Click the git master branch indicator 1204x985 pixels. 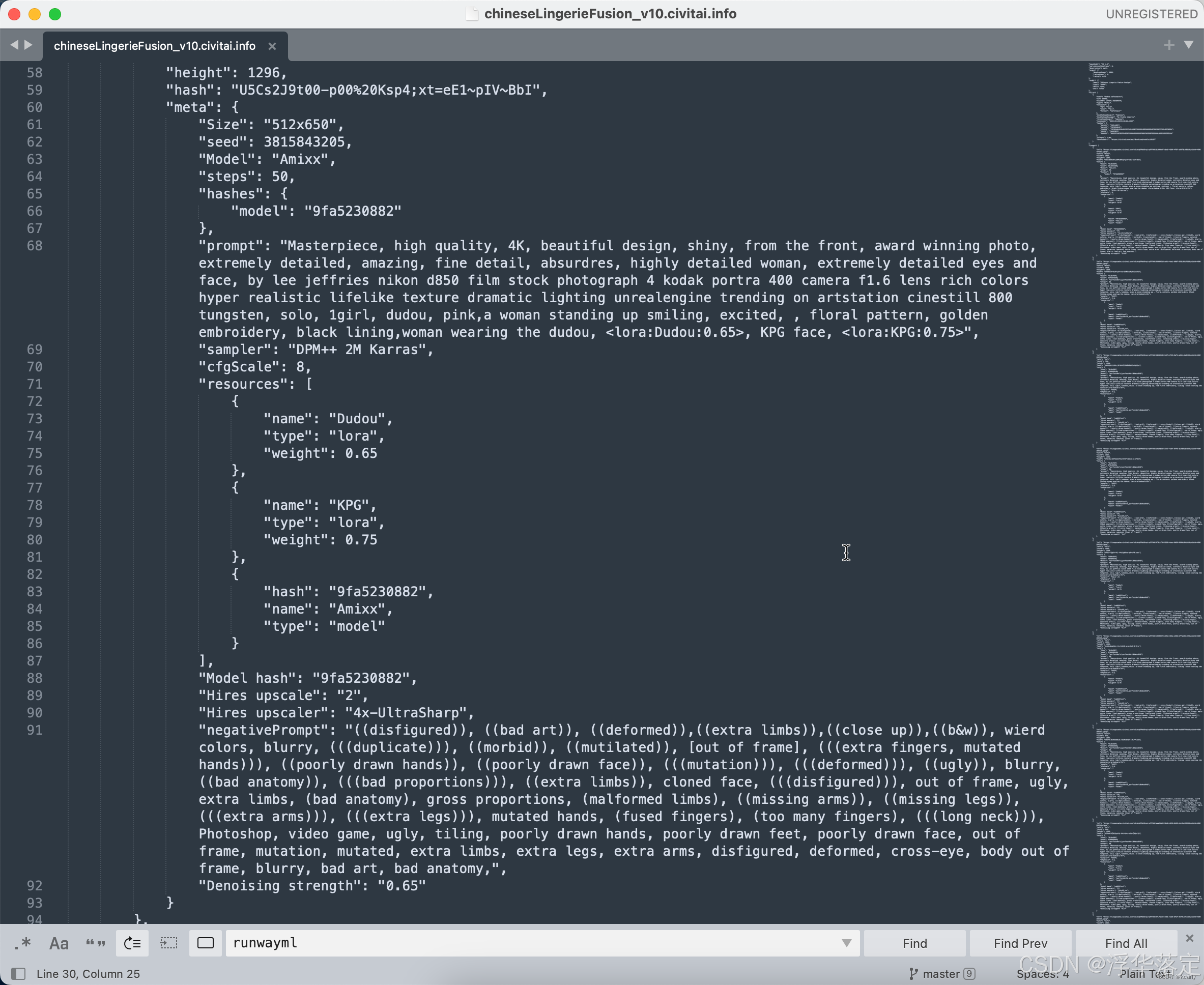[941, 974]
